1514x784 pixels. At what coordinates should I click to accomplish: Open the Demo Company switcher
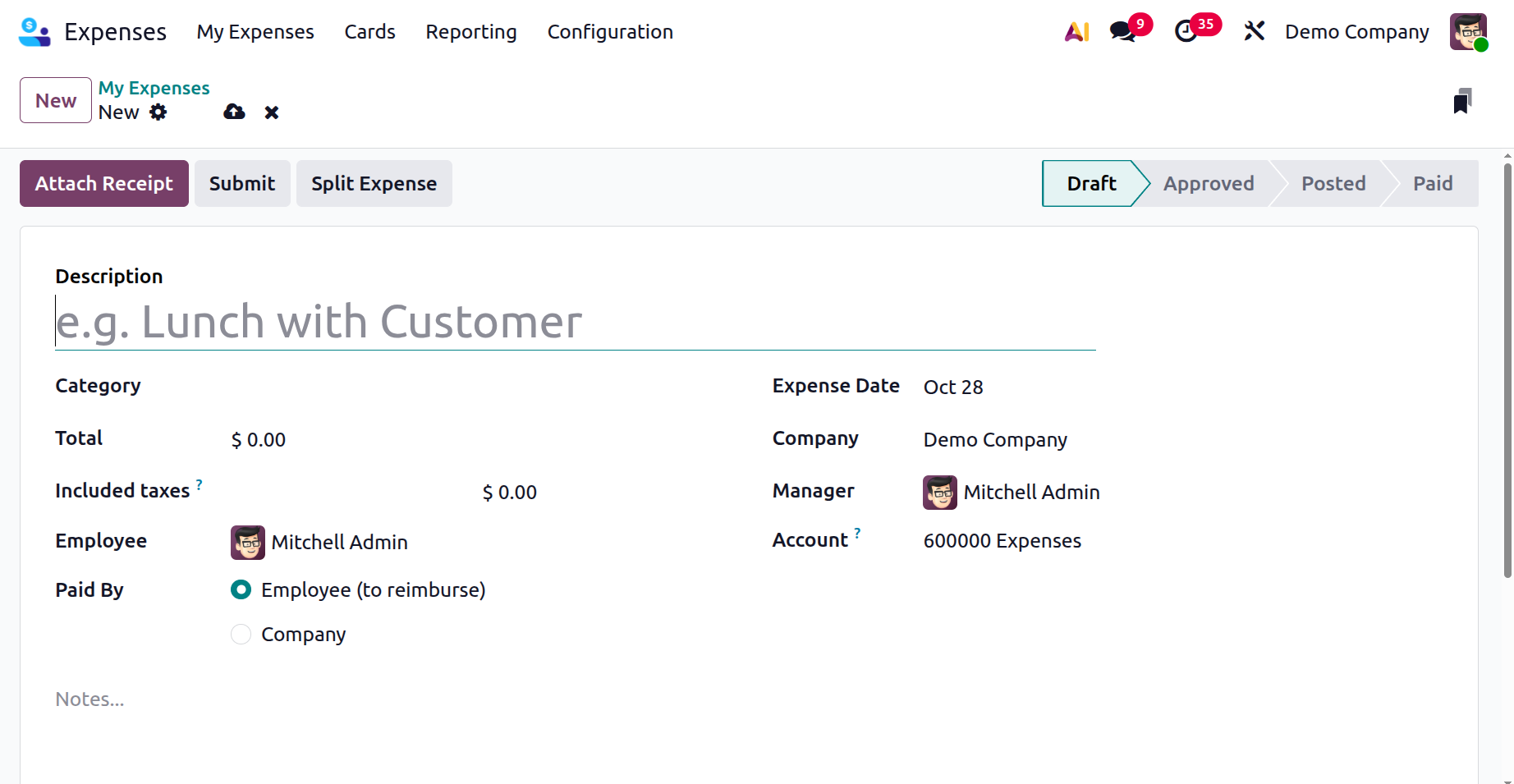[x=1356, y=32]
